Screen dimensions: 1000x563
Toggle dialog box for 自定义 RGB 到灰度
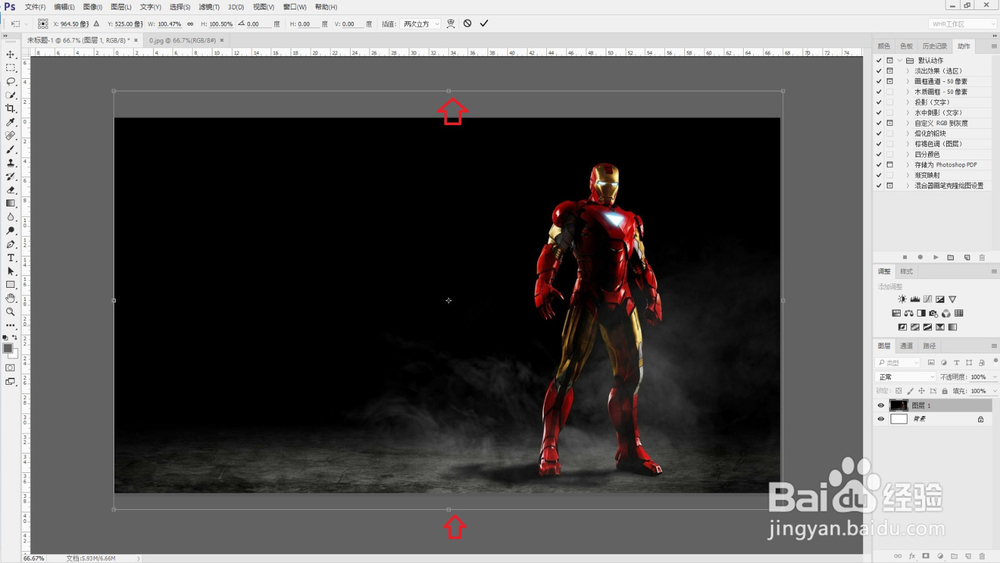pos(890,123)
